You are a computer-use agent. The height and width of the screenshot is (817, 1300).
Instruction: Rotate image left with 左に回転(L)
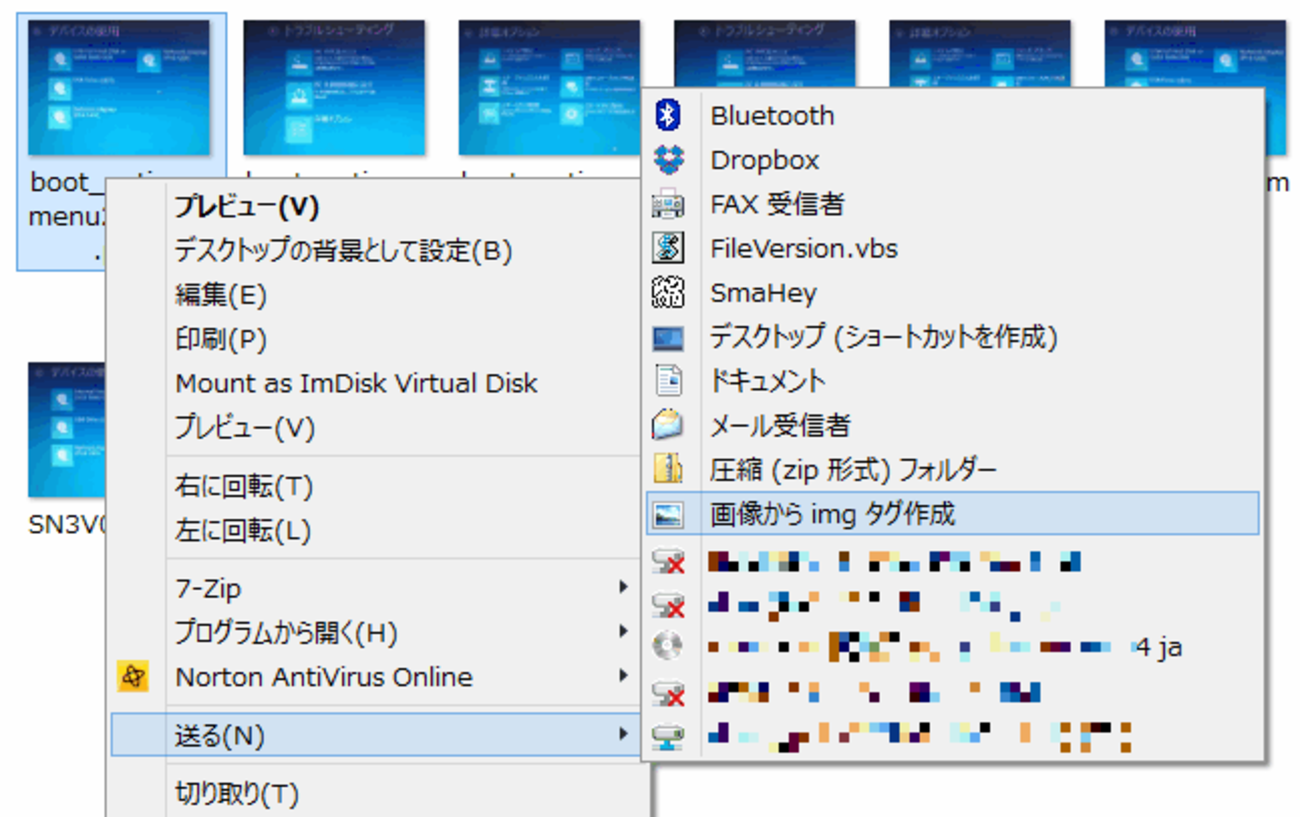[243, 531]
